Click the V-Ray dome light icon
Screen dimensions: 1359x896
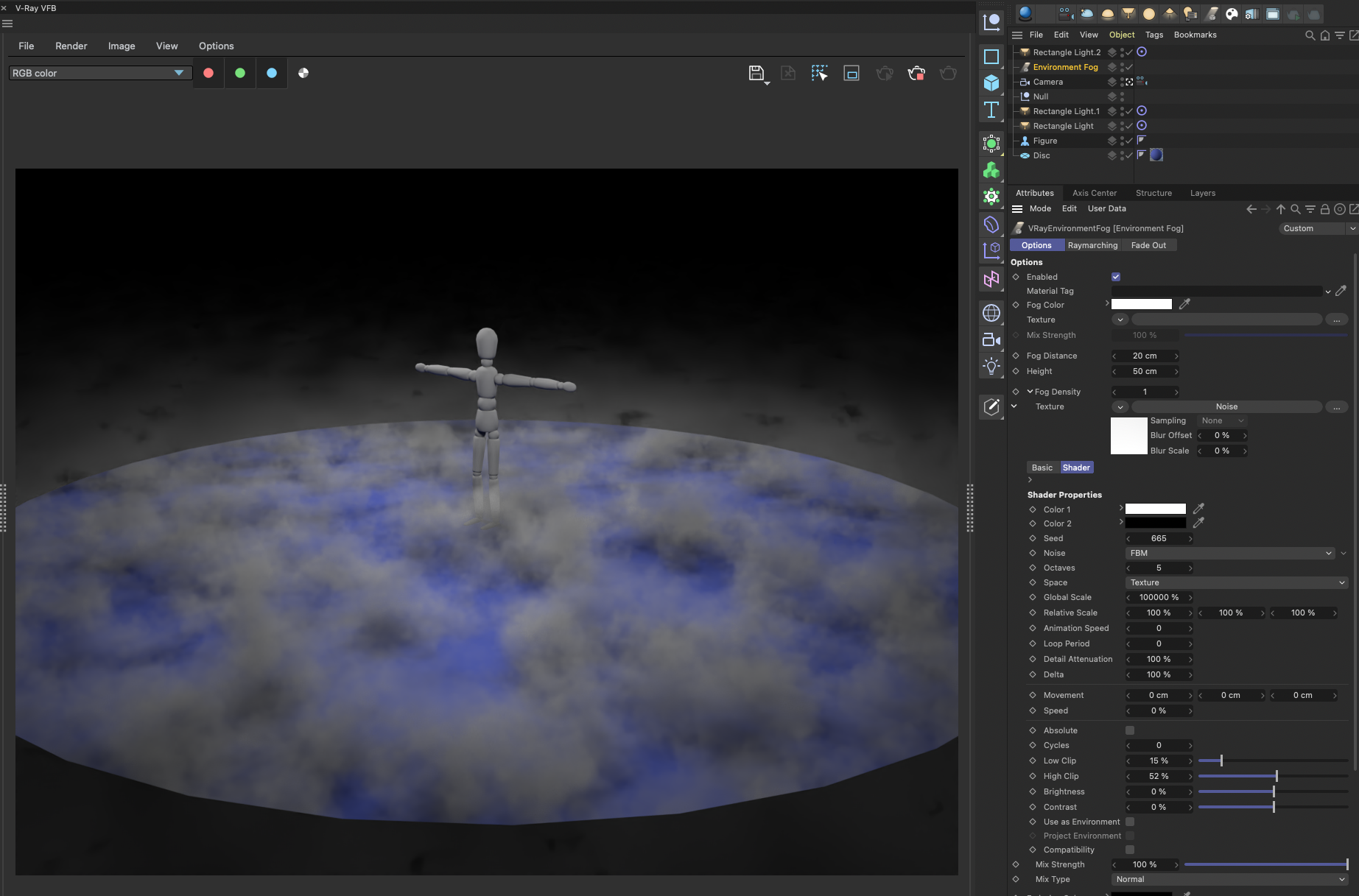tap(1107, 14)
